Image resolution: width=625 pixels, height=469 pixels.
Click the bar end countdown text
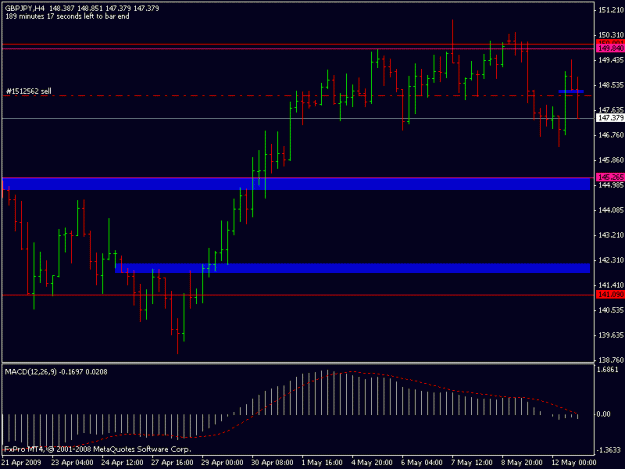click(67, 16)
